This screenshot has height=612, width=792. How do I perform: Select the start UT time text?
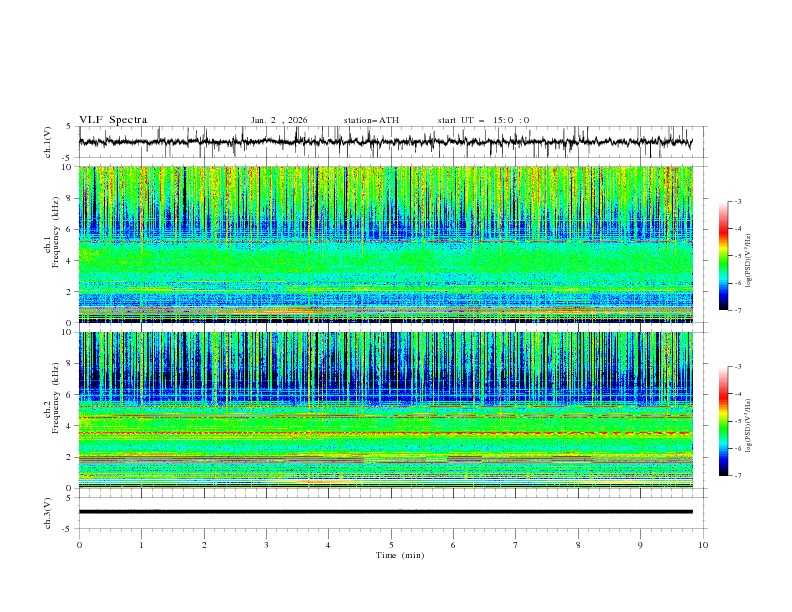point(483,120)
